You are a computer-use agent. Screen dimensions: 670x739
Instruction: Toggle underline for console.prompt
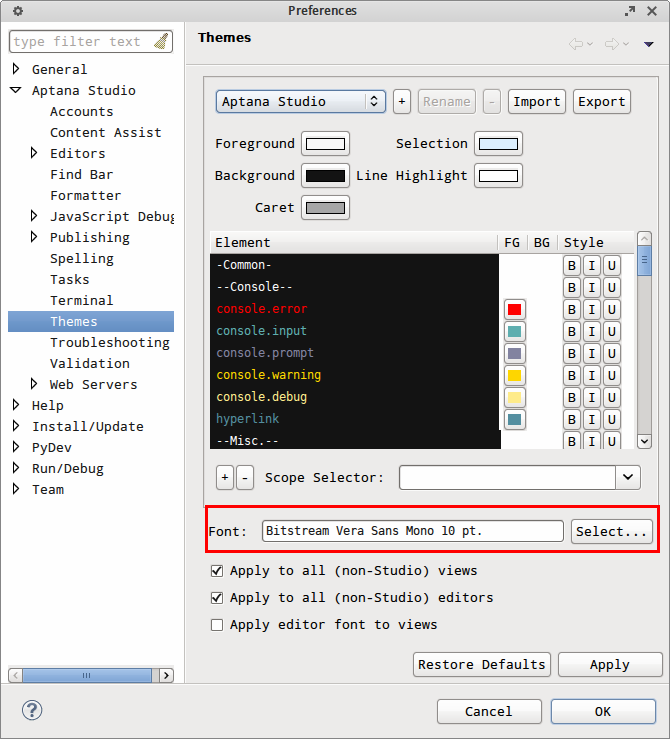click(612, 353)
